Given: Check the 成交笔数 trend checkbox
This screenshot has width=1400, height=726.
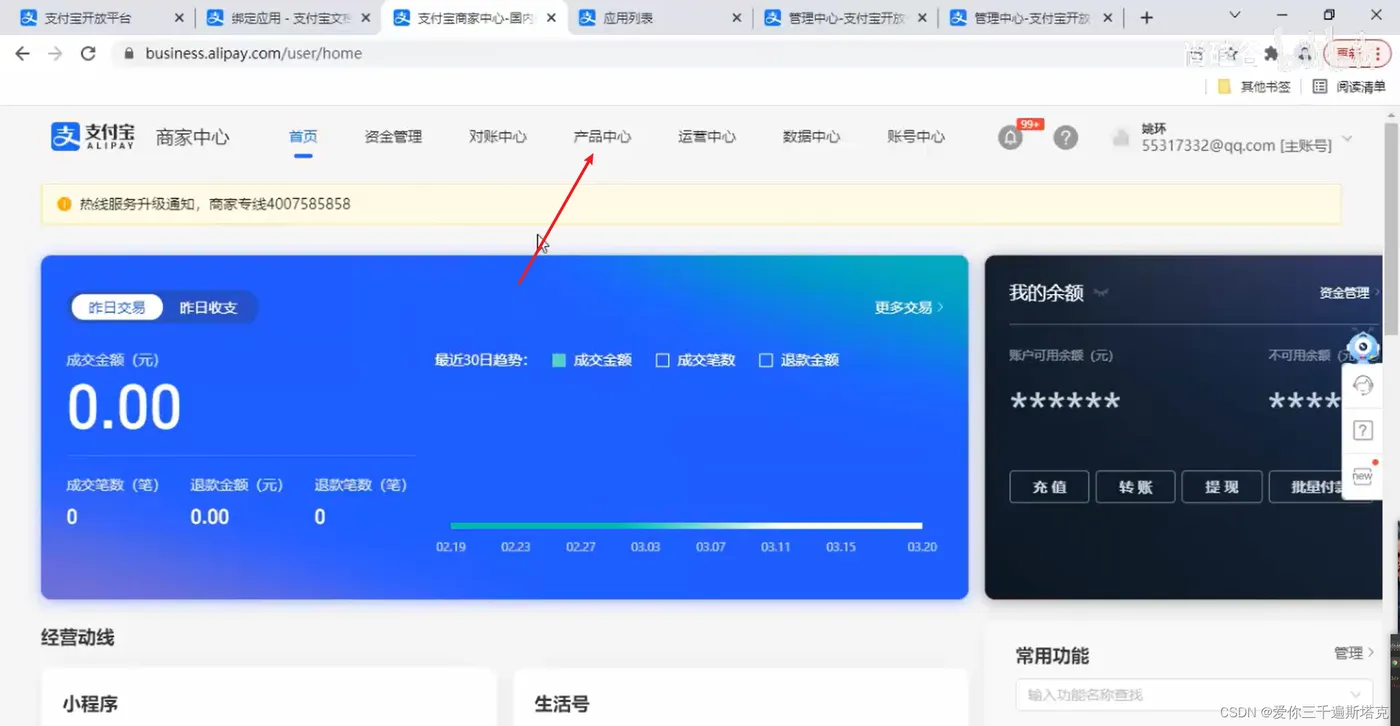Looking at the screenshot, I should pyautogui.click(x=662, y=360).
